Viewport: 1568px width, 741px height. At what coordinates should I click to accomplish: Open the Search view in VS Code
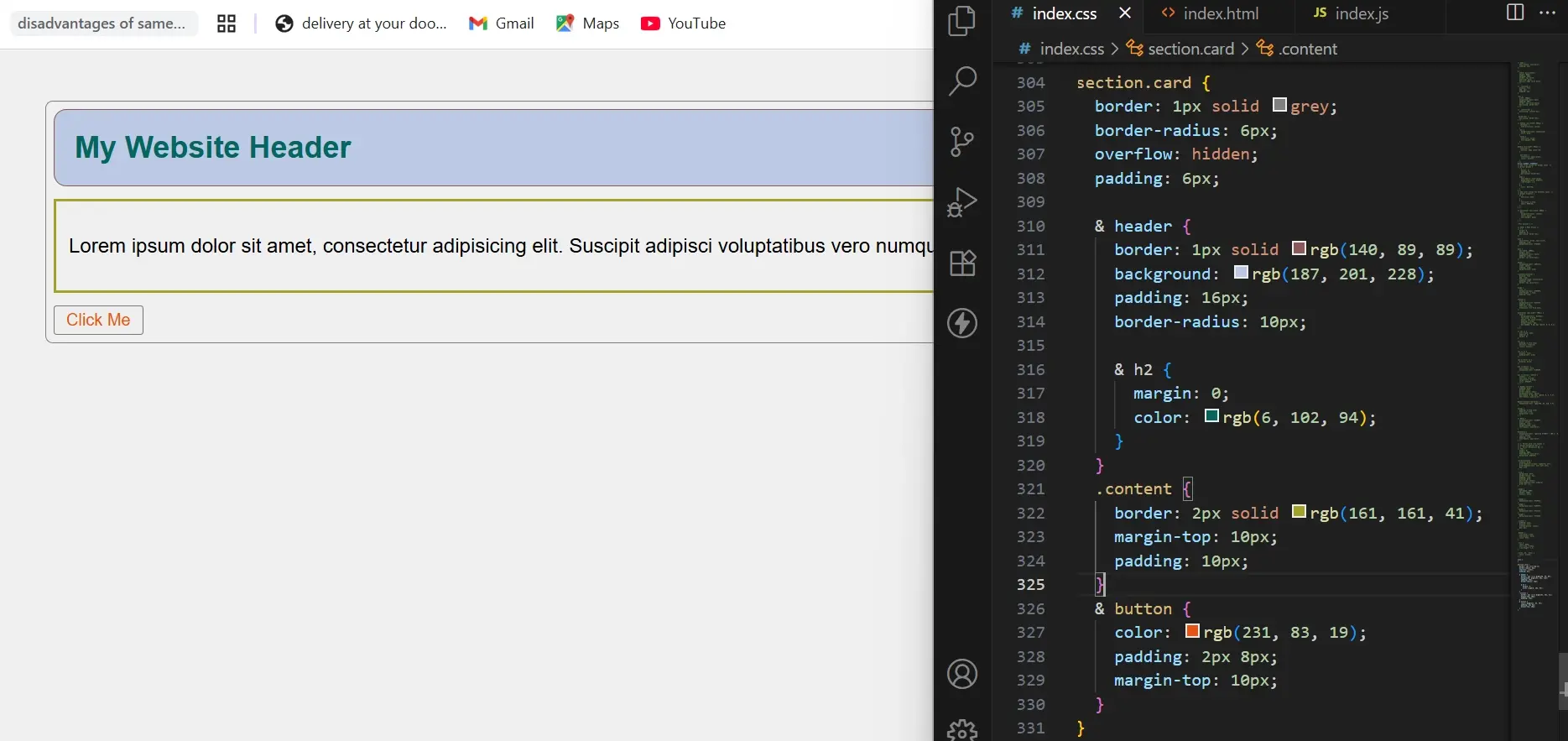point(962,81)
